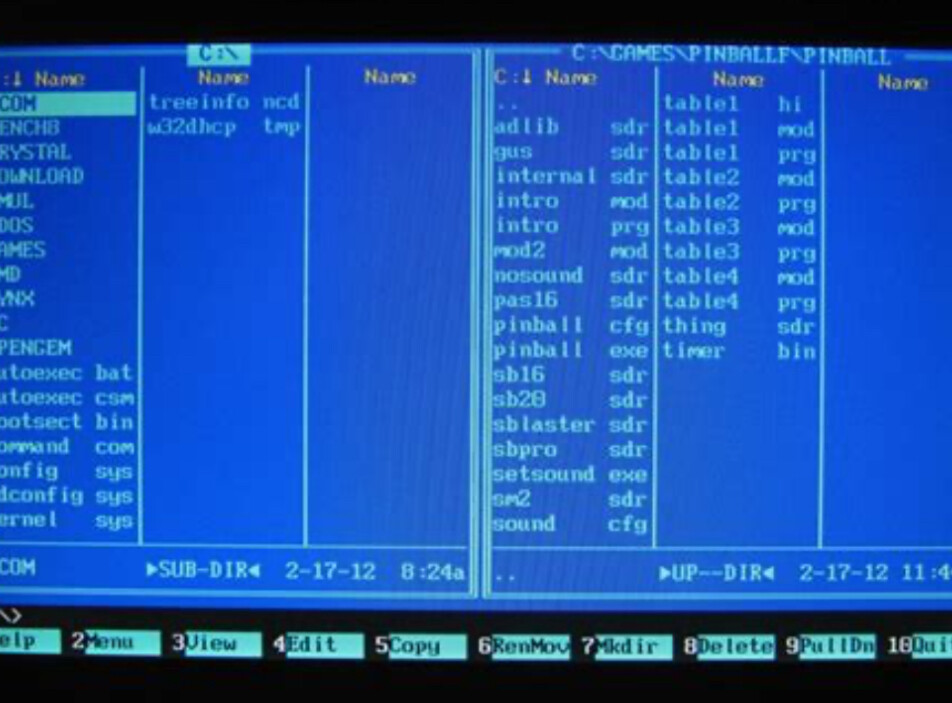952x703 pixels.
Task: Select timer bin file
Action: pyautogui.click(x=739, y=351)
